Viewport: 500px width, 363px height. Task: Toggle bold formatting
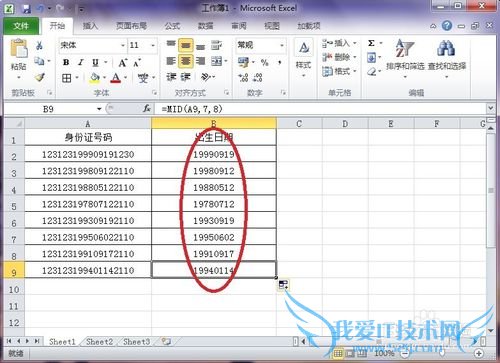pyautogui.click(x=66, y=62)
